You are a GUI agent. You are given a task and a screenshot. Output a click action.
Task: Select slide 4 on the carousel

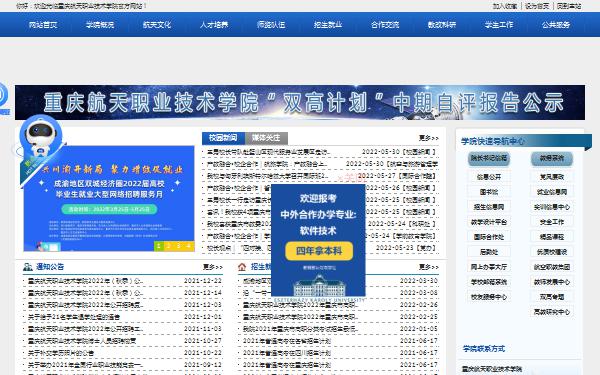189,246
